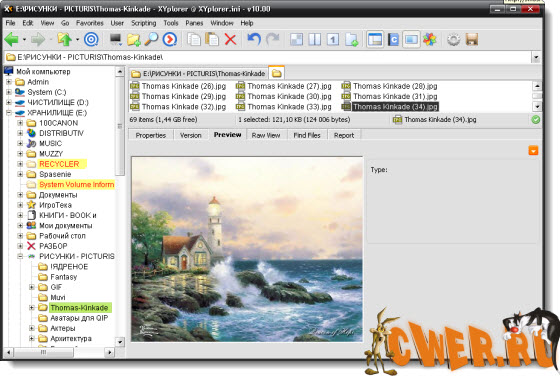Open the Configuration gear icon
560x376 pixels.
[x=454, y=39]
